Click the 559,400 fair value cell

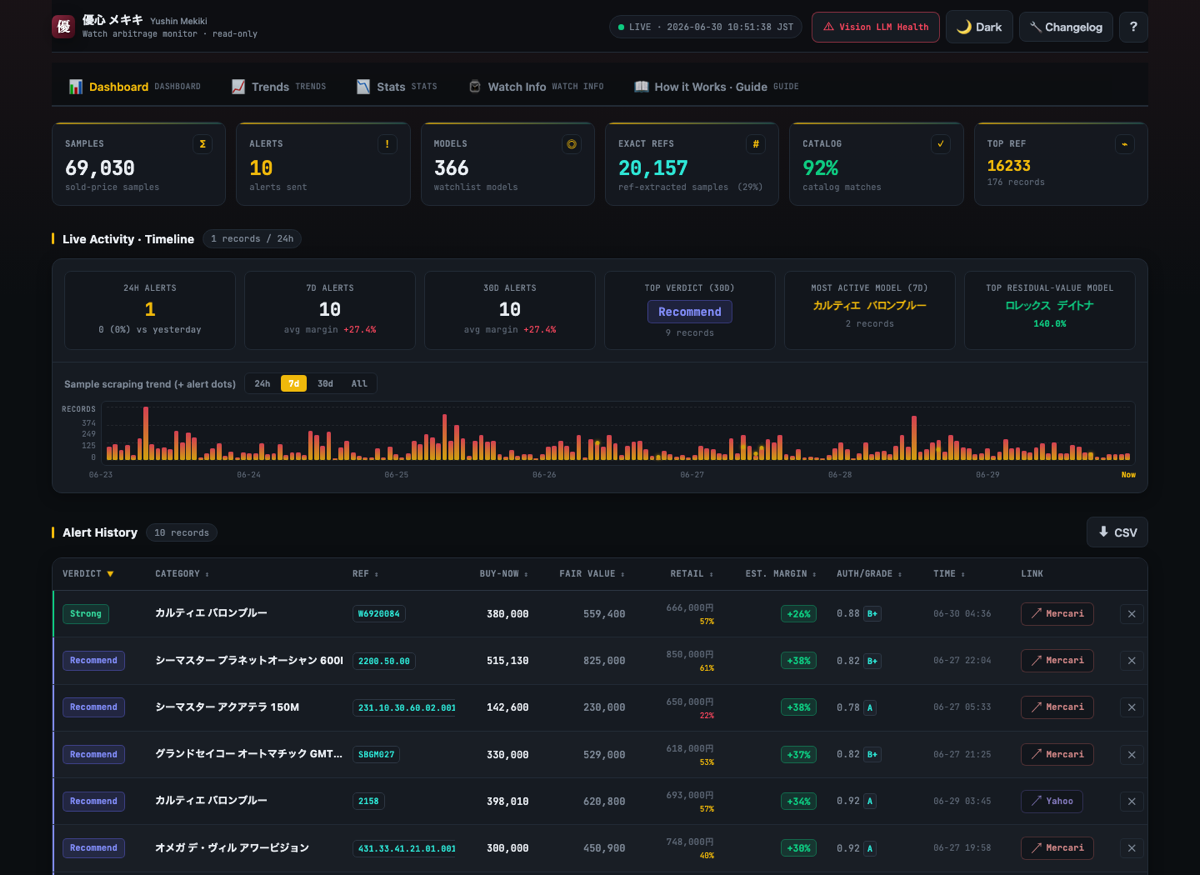point(604,614)
